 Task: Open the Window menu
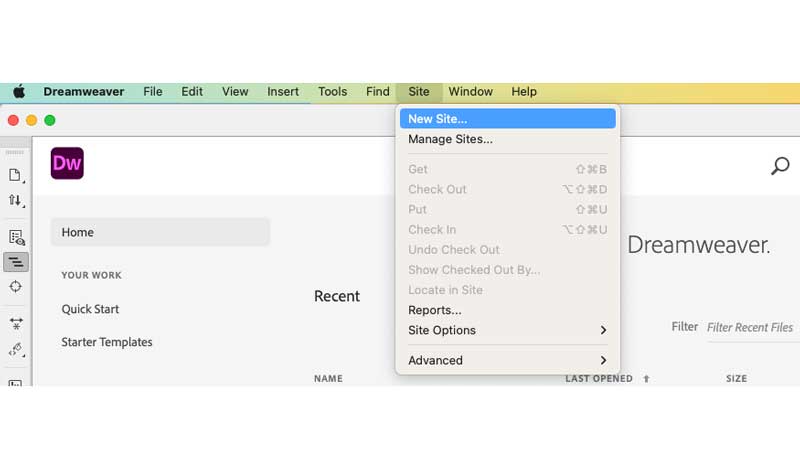click(470, 92)
